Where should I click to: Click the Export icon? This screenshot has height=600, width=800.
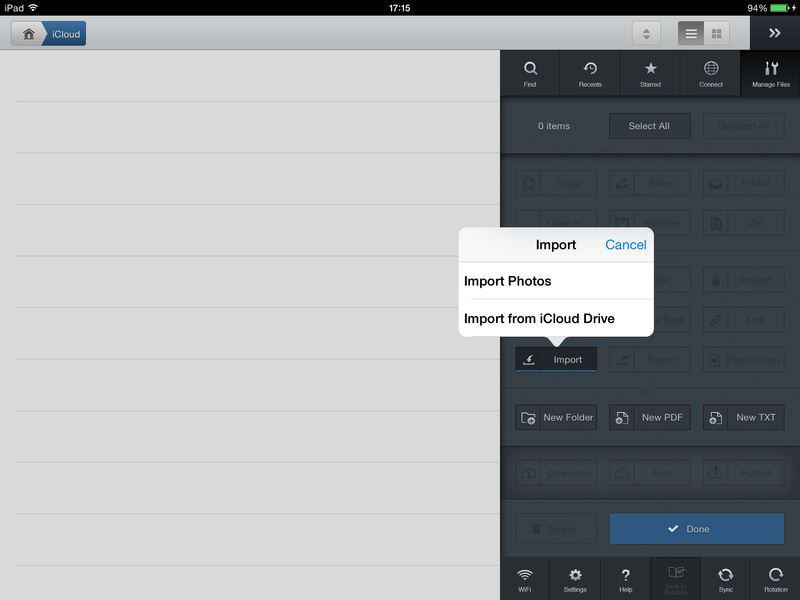(x=622, y=360)
